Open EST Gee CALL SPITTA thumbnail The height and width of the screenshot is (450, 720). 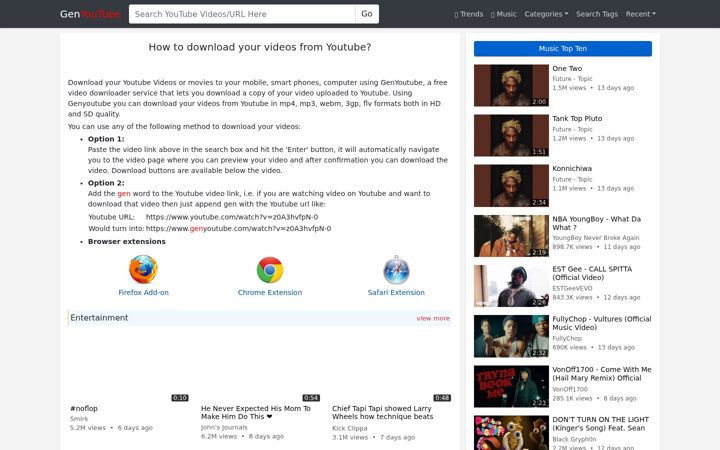[511, 286]
